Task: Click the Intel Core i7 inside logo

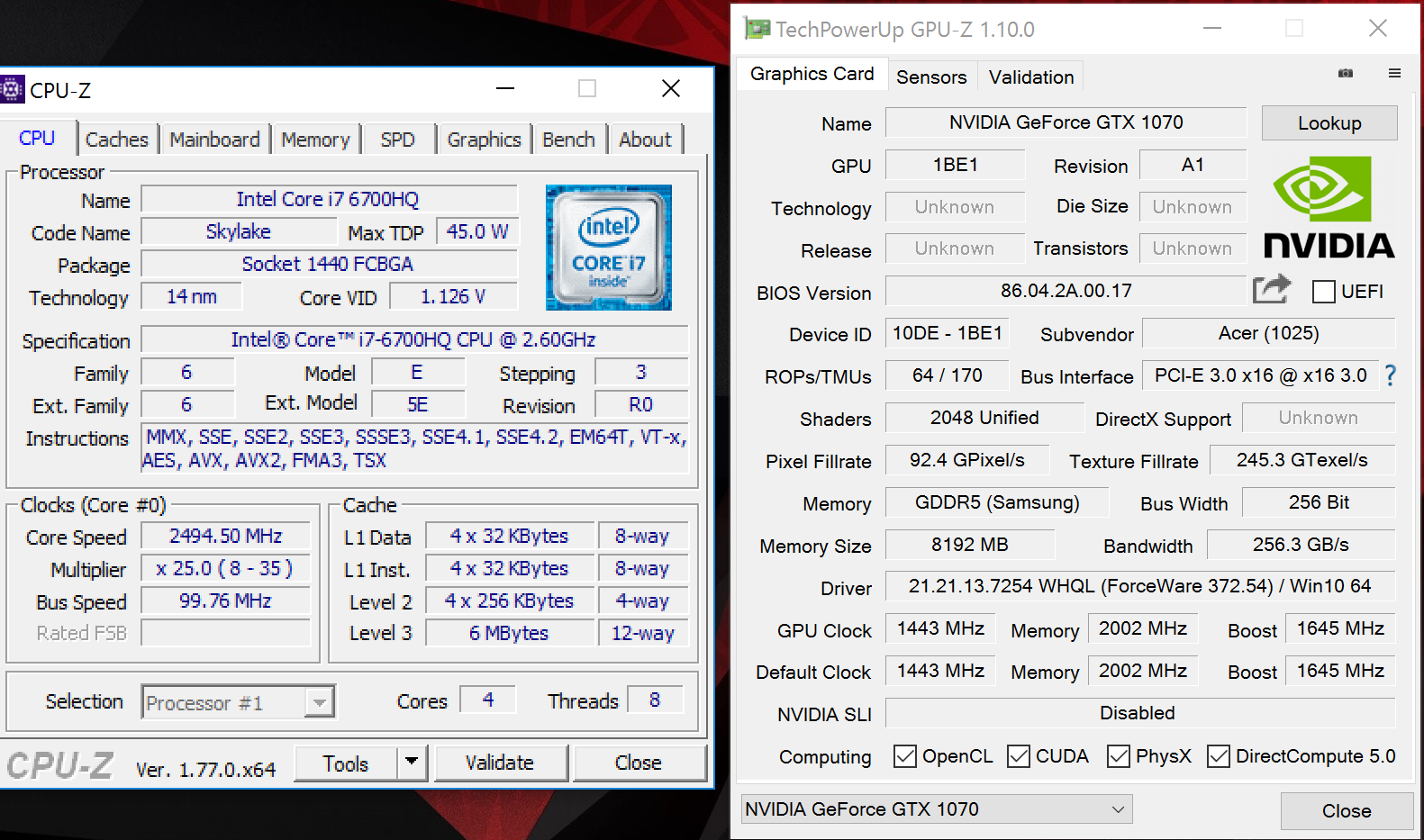Action: [609, 248]
